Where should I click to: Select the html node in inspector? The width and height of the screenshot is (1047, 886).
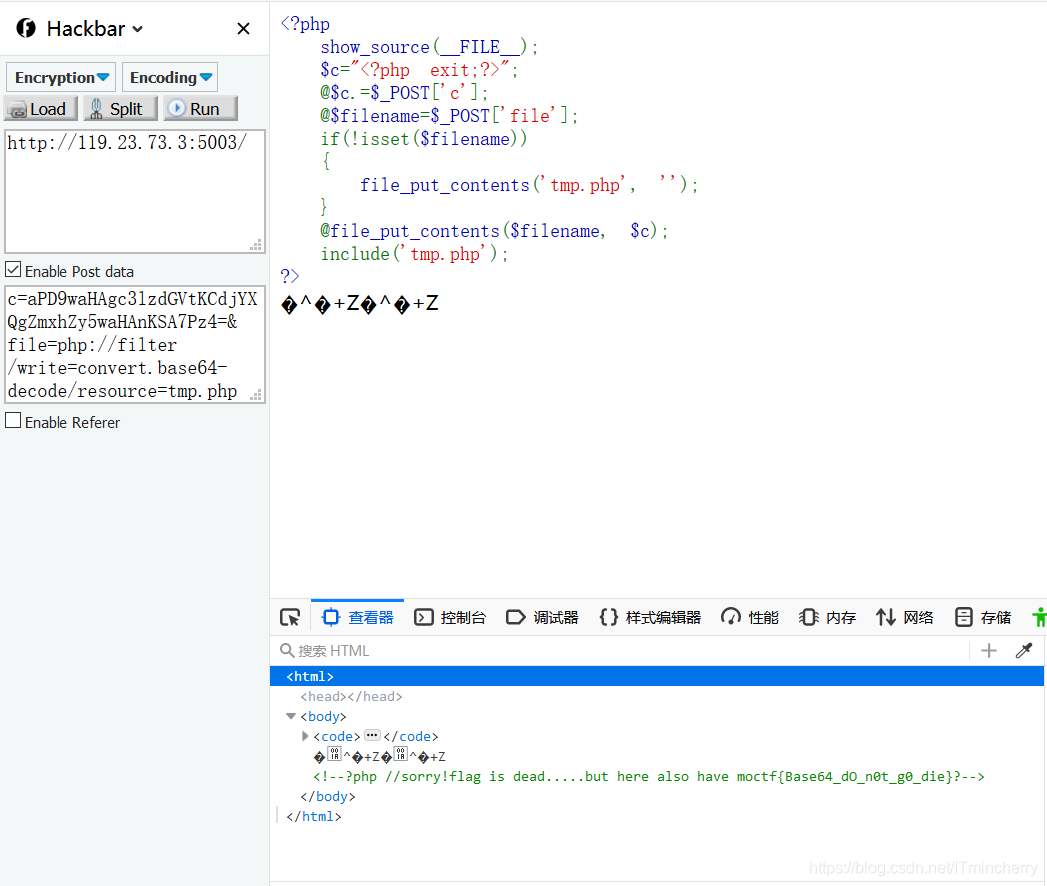(657, 676)
